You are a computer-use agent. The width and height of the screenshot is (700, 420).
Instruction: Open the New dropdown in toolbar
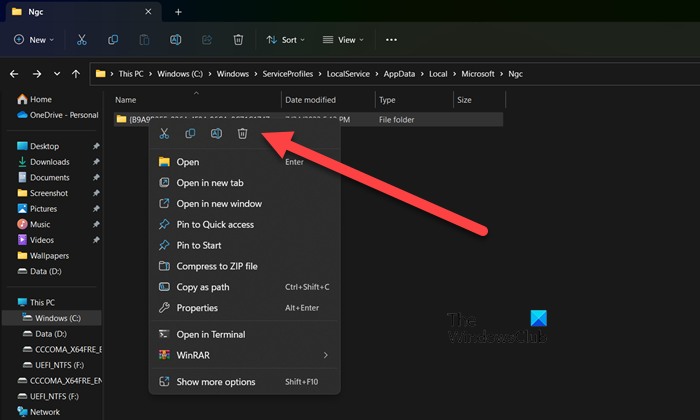[x=34, y=40]
